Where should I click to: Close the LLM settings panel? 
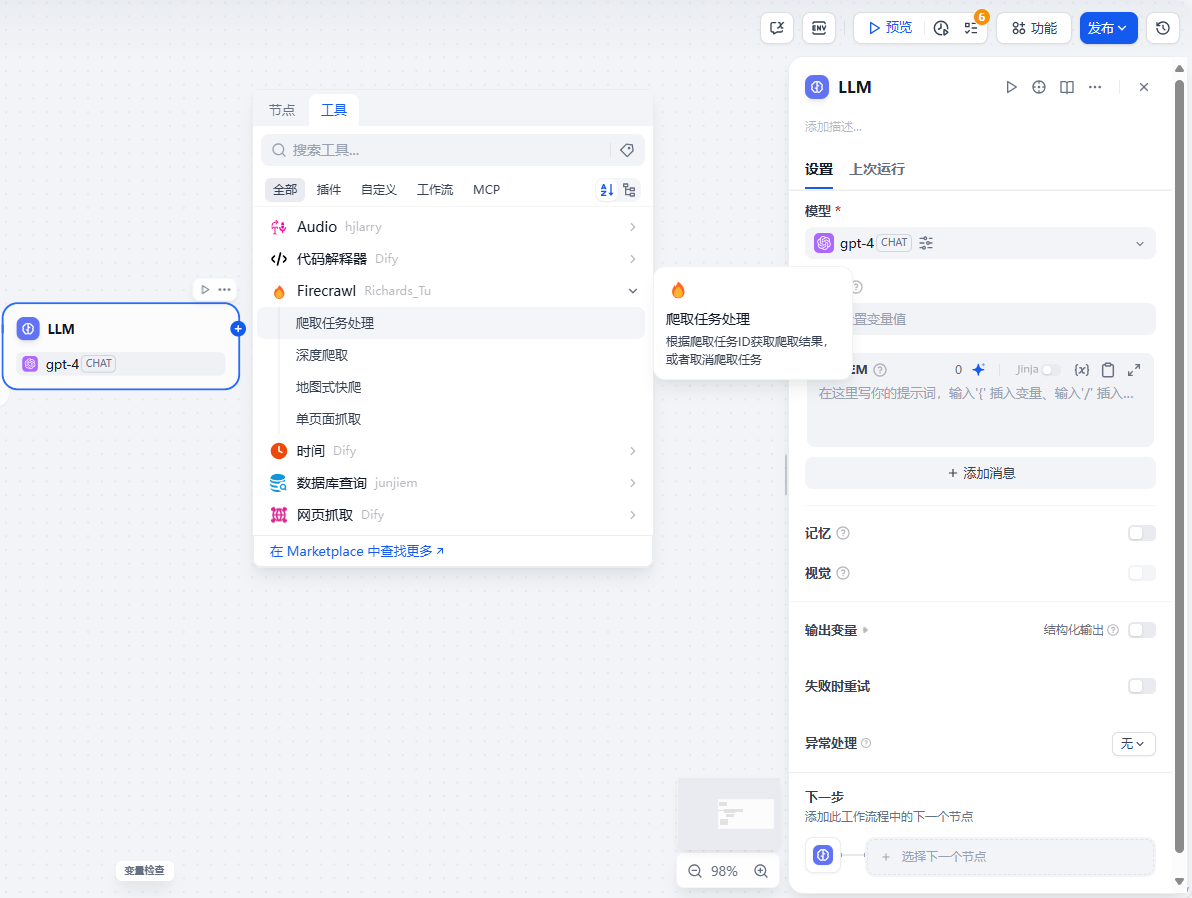[x=1144, y=87]
